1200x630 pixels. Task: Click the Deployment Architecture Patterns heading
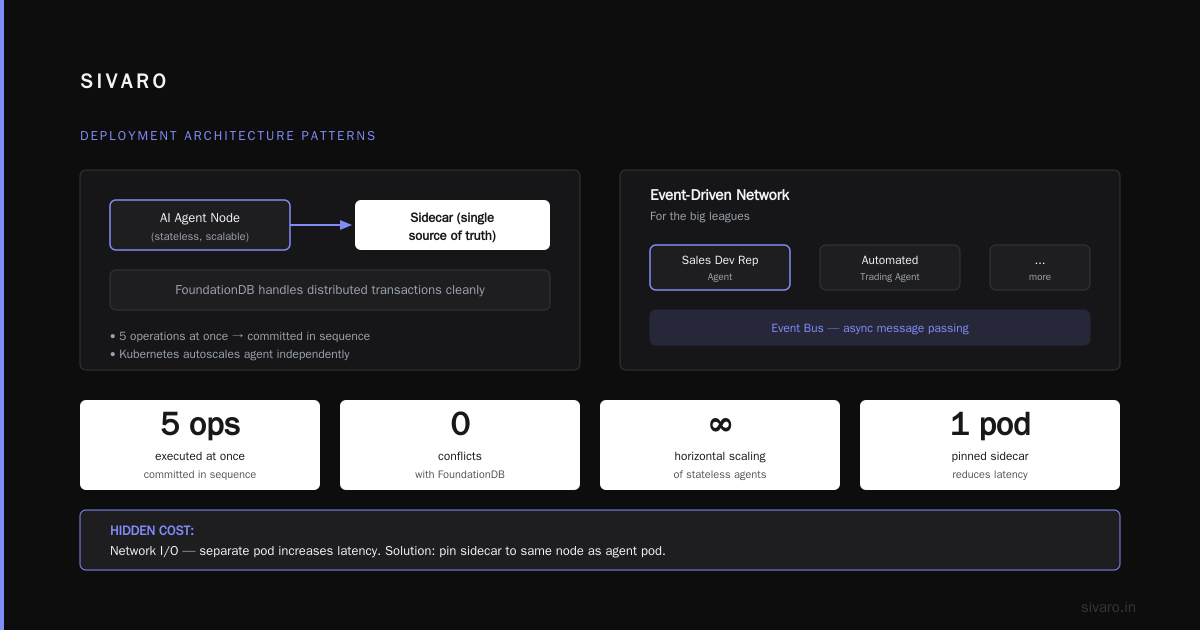[228, 136]
